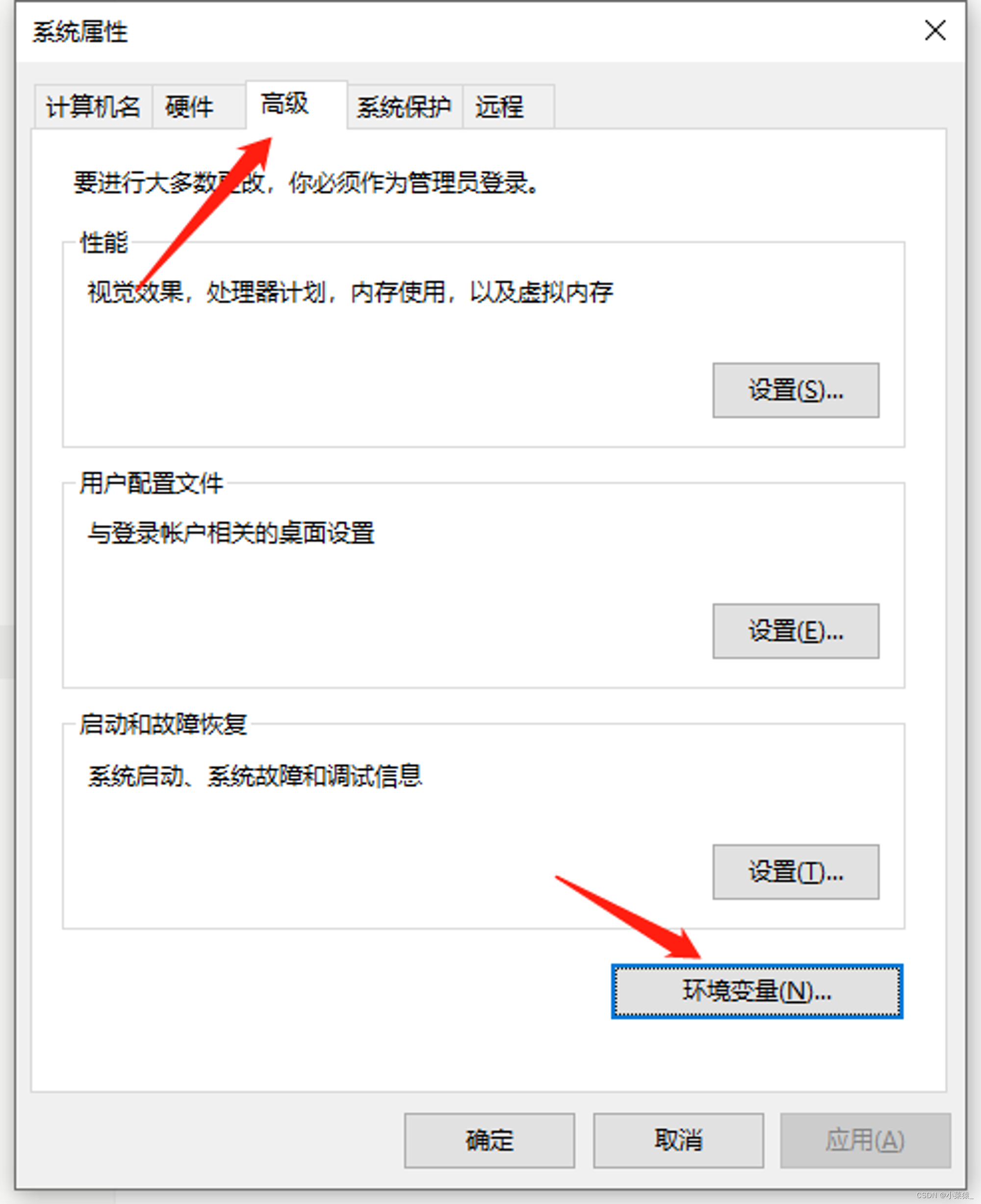Viewport: 981px width, 1204px height.
Task: Click the administrator login notice text
Action: click(x=306, y=183)
